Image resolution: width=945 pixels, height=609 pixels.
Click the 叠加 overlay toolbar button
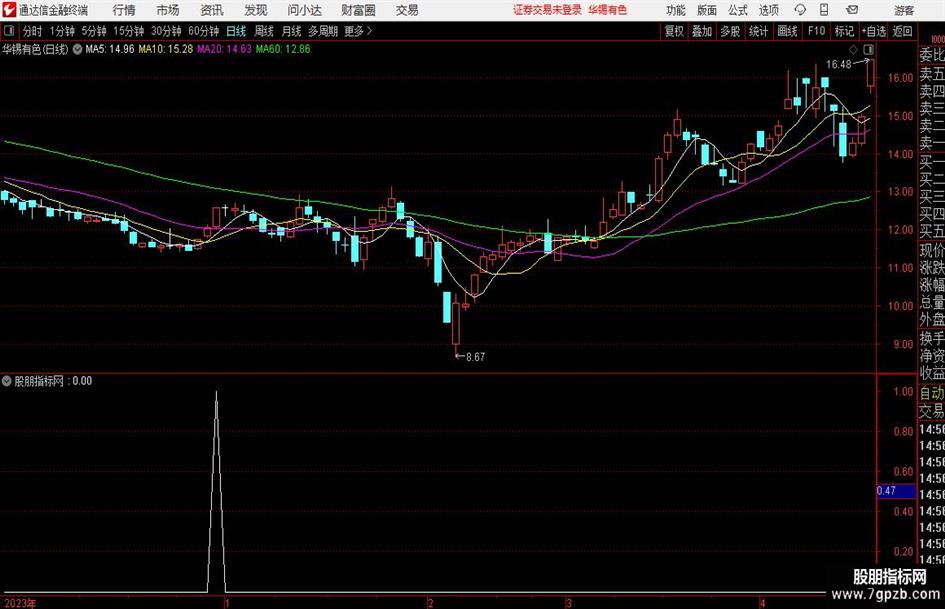702,31
